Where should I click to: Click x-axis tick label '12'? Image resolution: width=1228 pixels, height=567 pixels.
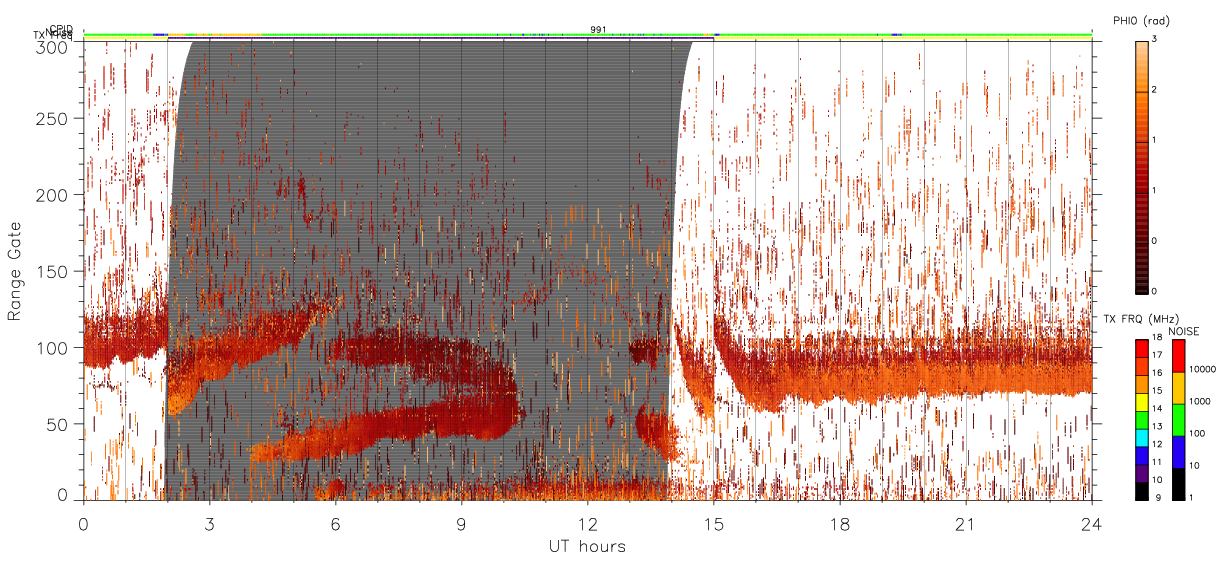[588, 525]
